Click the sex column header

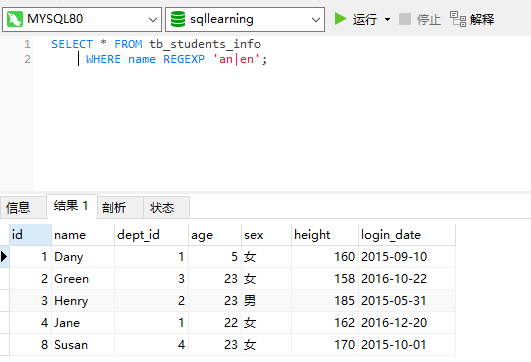pos(266,235)
